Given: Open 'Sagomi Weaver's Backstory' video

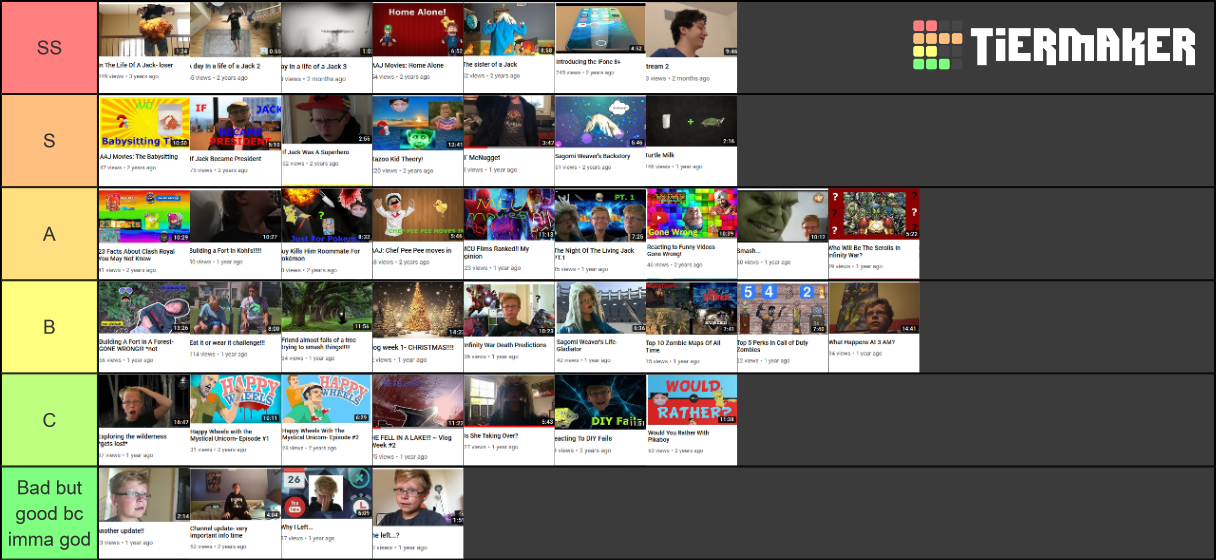Looking at the screenshot, I should (600, 140).
